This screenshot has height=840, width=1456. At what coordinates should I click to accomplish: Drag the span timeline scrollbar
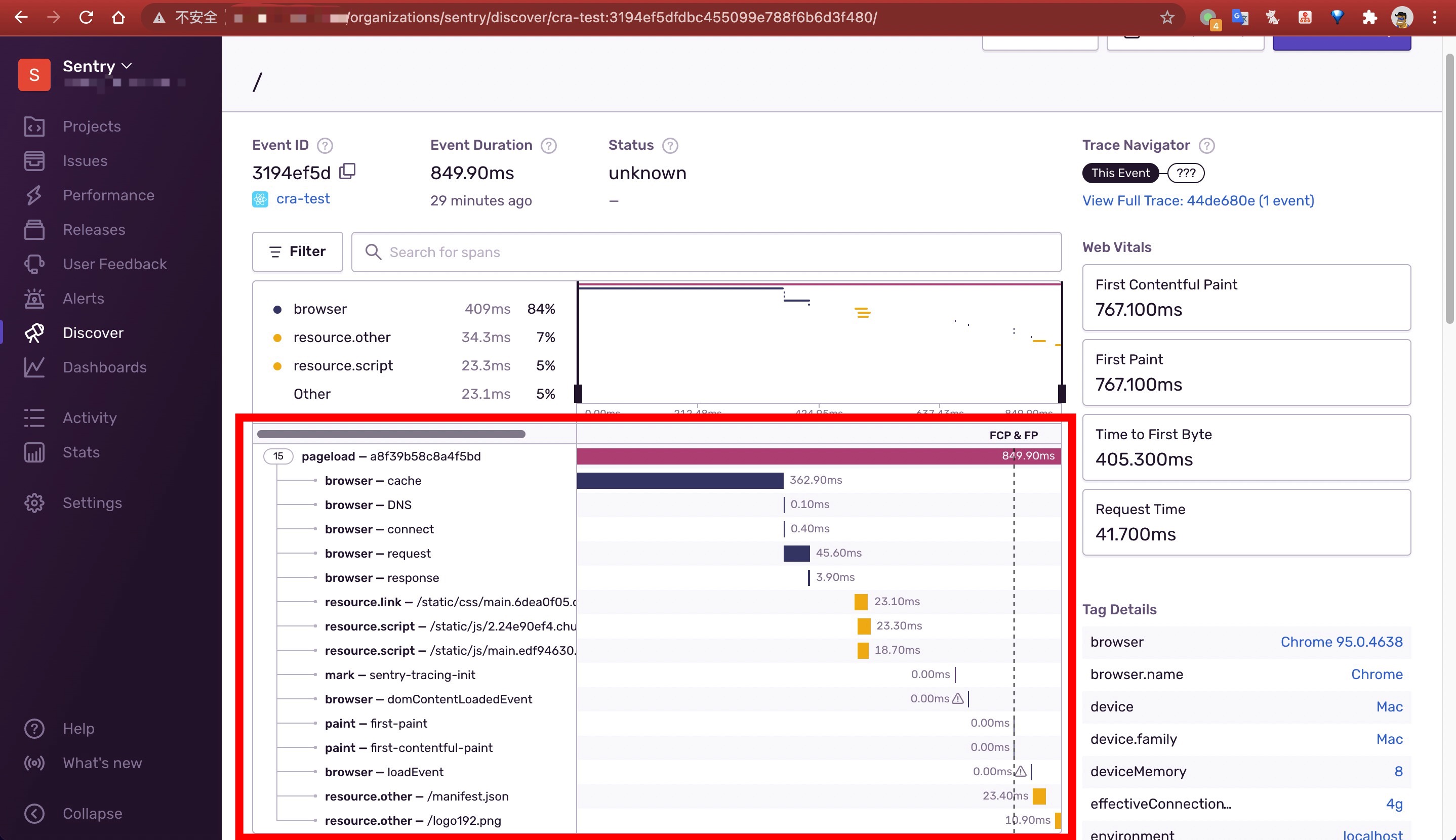(390, 433)
